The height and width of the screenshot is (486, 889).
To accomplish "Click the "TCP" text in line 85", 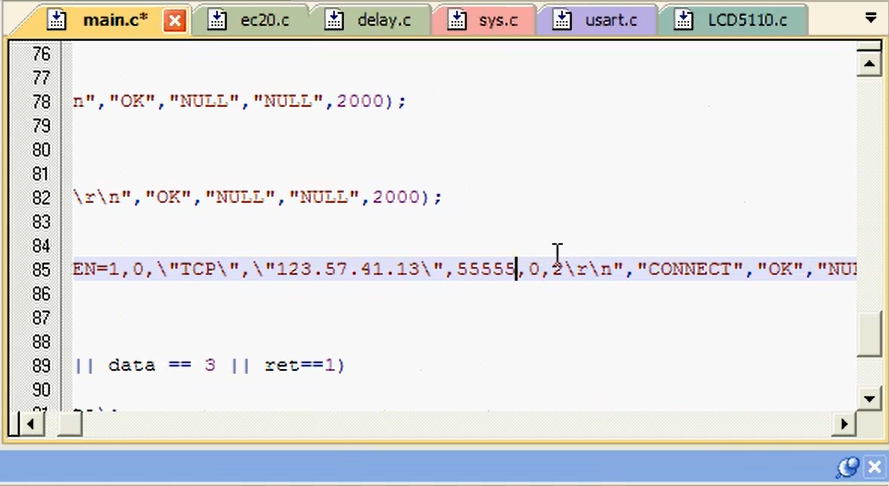I will 198,269.
